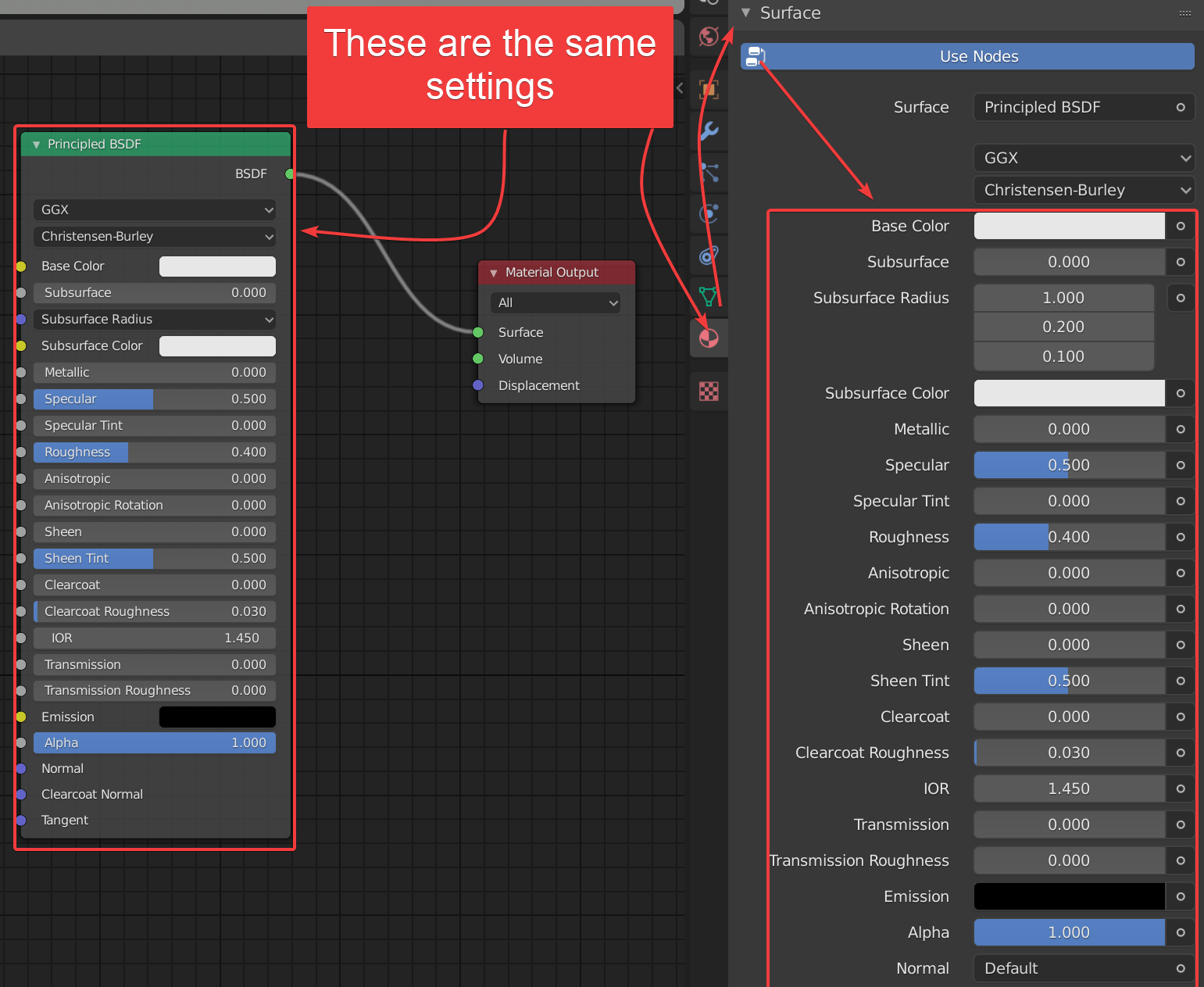This screenshot has height=987, width=1204.
Task: Open the Normal field set to Default
Action: coord(1083,967)
